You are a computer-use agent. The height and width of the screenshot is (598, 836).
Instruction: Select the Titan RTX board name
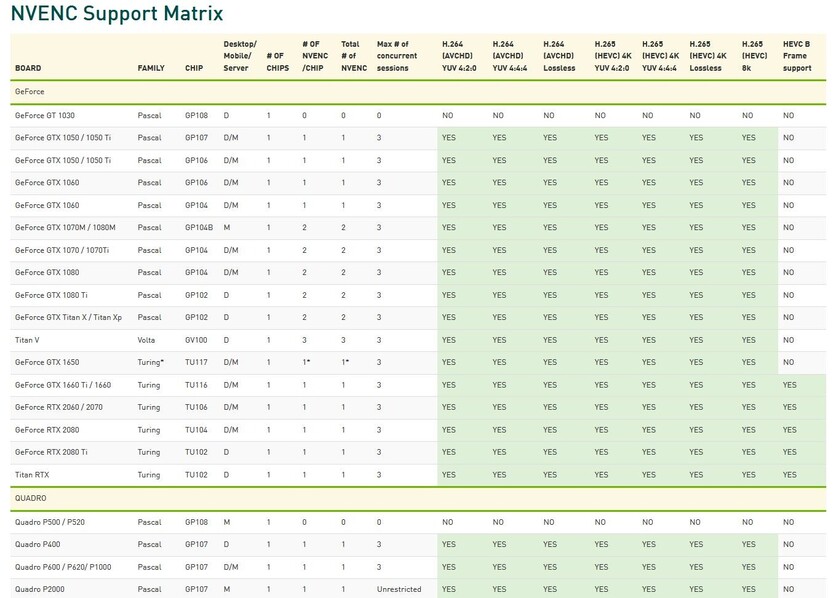tap(32, 475)
